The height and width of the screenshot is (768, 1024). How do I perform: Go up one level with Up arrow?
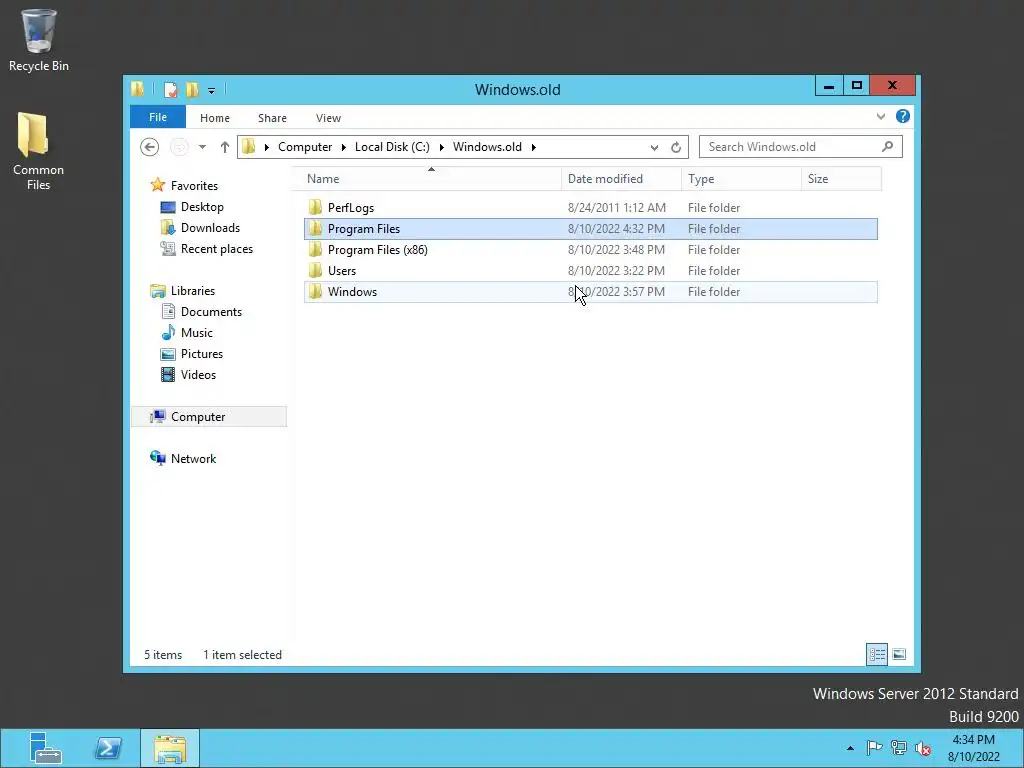tap(224, 147)
